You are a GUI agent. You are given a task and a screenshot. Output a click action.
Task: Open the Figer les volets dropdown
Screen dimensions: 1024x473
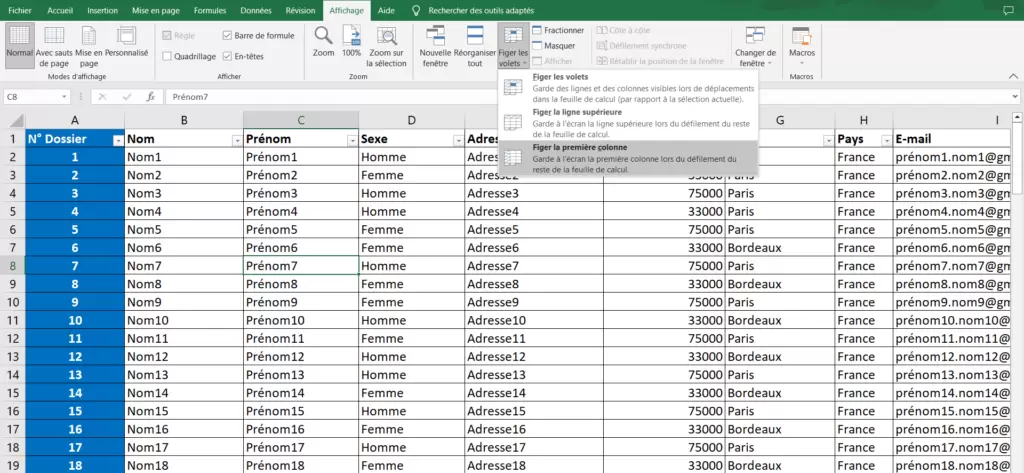click(513, 46)
